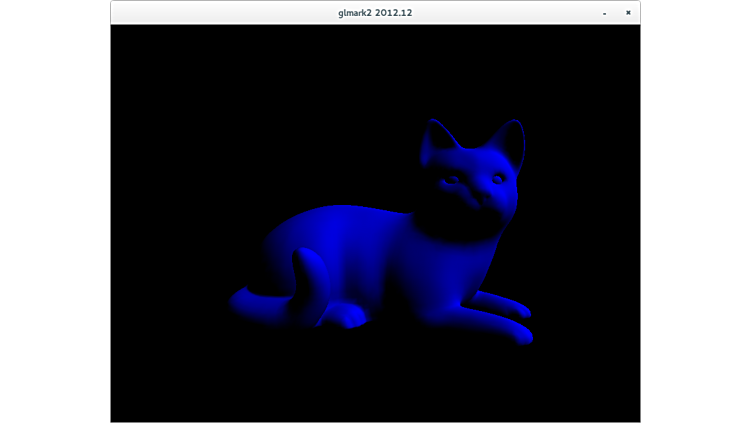The width and height of the screenshot is (752, 423).
Task: Click the cat's hind paw near the tail
Action: (x=345, y=317)
